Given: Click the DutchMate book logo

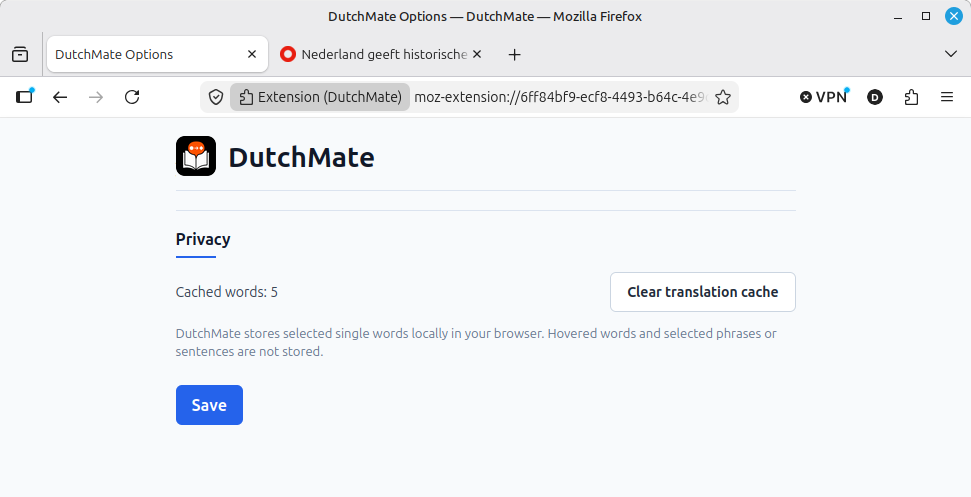Looking at the screenshot, I should [x=196, y=156].
